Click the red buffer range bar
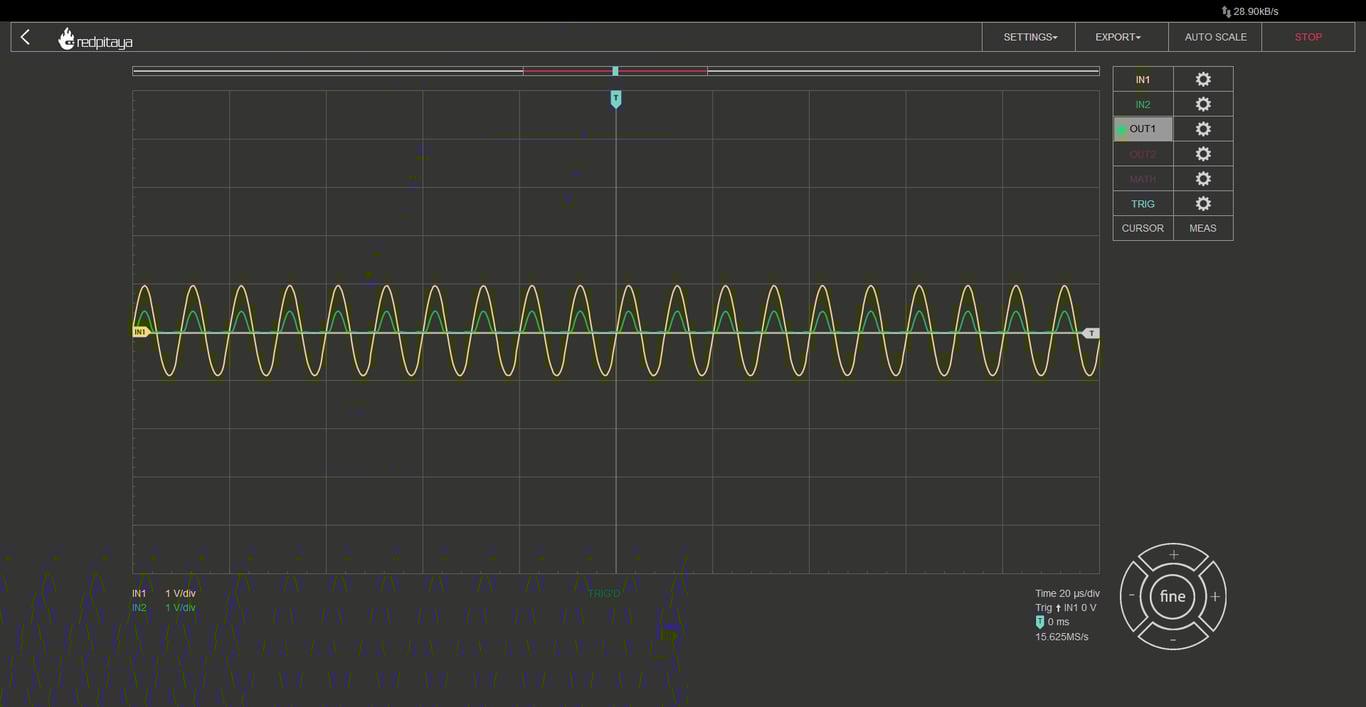The image size is (1366, 707). (615, 71)
